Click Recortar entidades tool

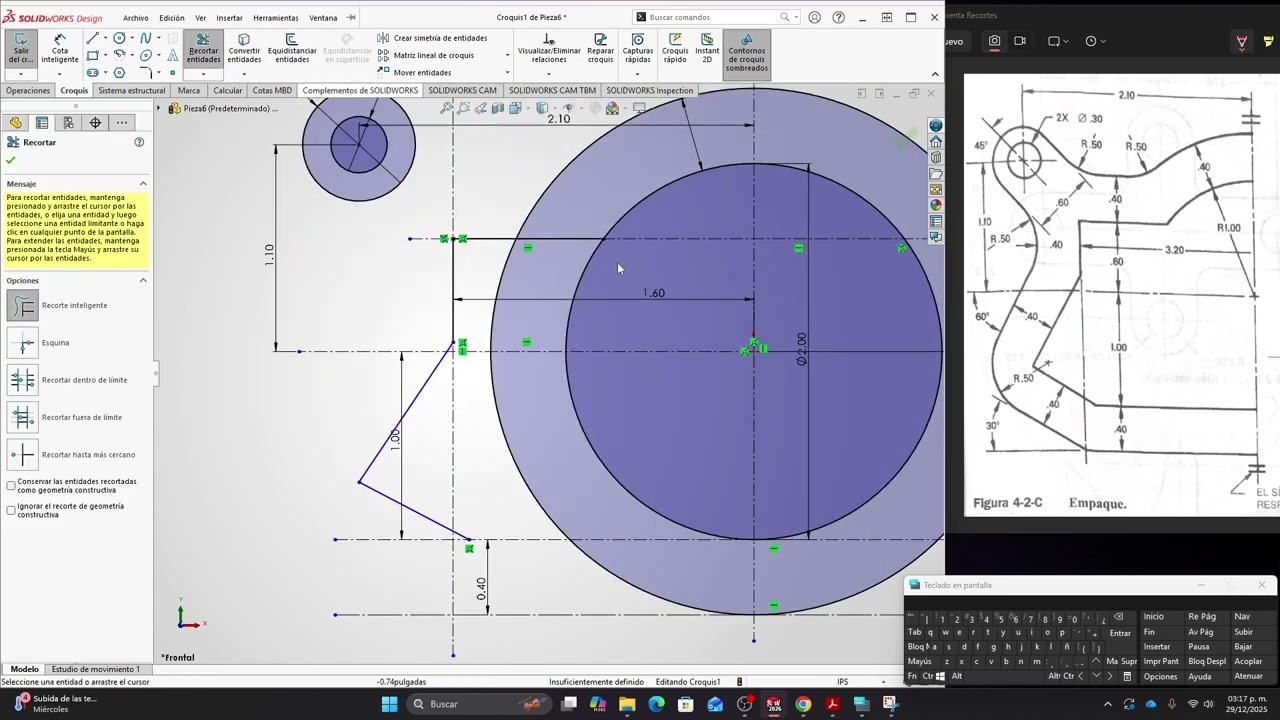click(x=203, y=48)
